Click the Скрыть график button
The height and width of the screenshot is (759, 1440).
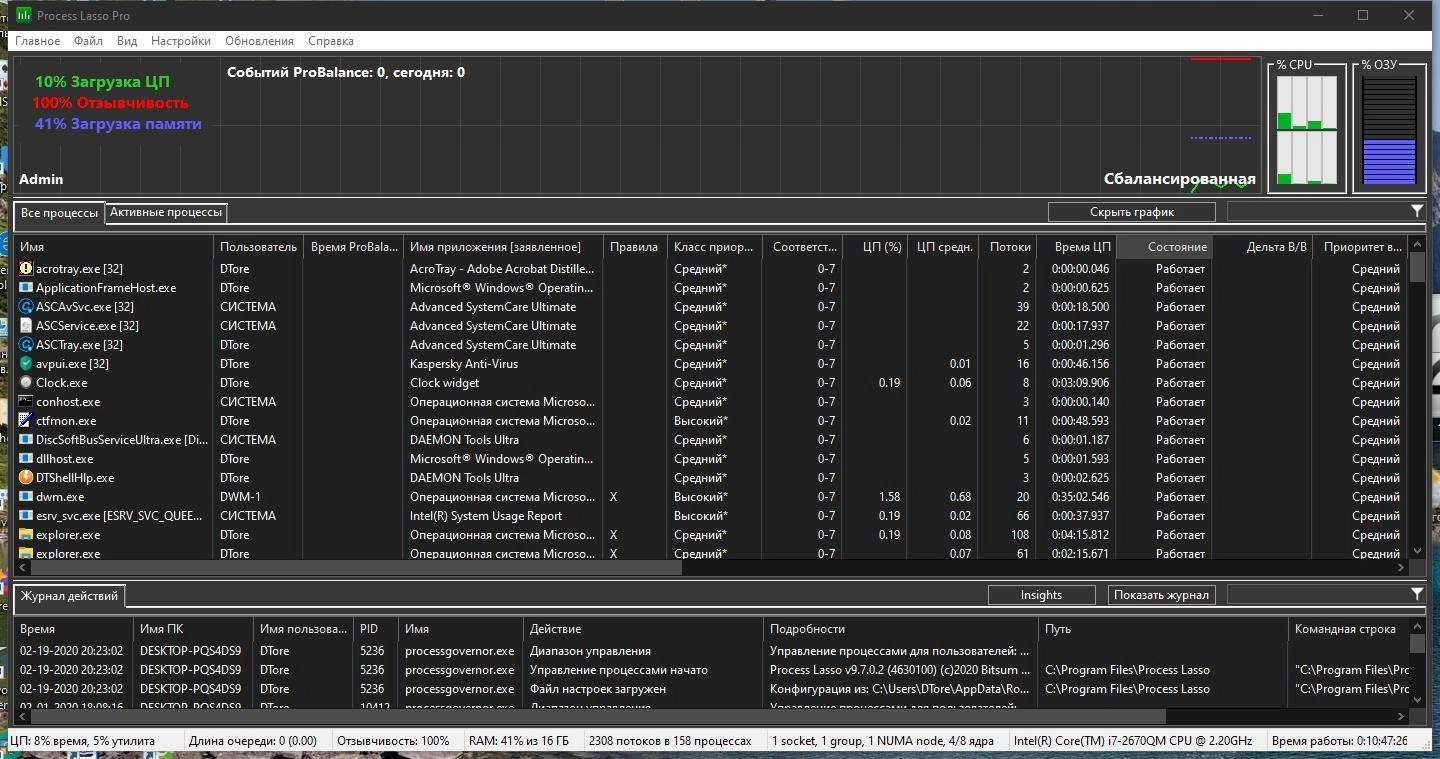tap(1132, 212)
